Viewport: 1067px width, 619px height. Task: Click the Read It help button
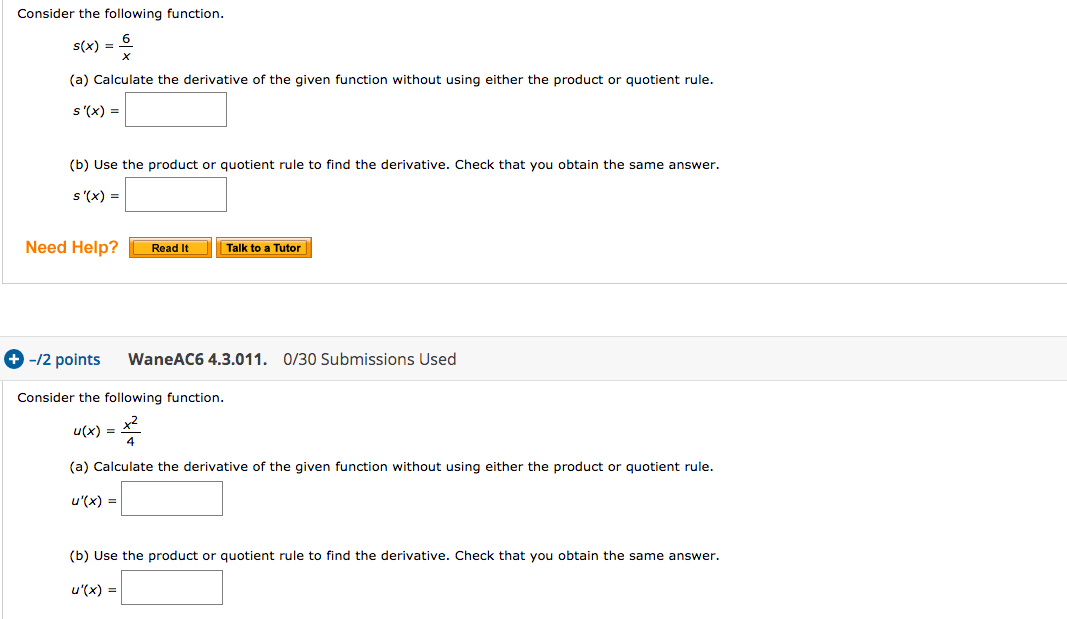point(170,248)
